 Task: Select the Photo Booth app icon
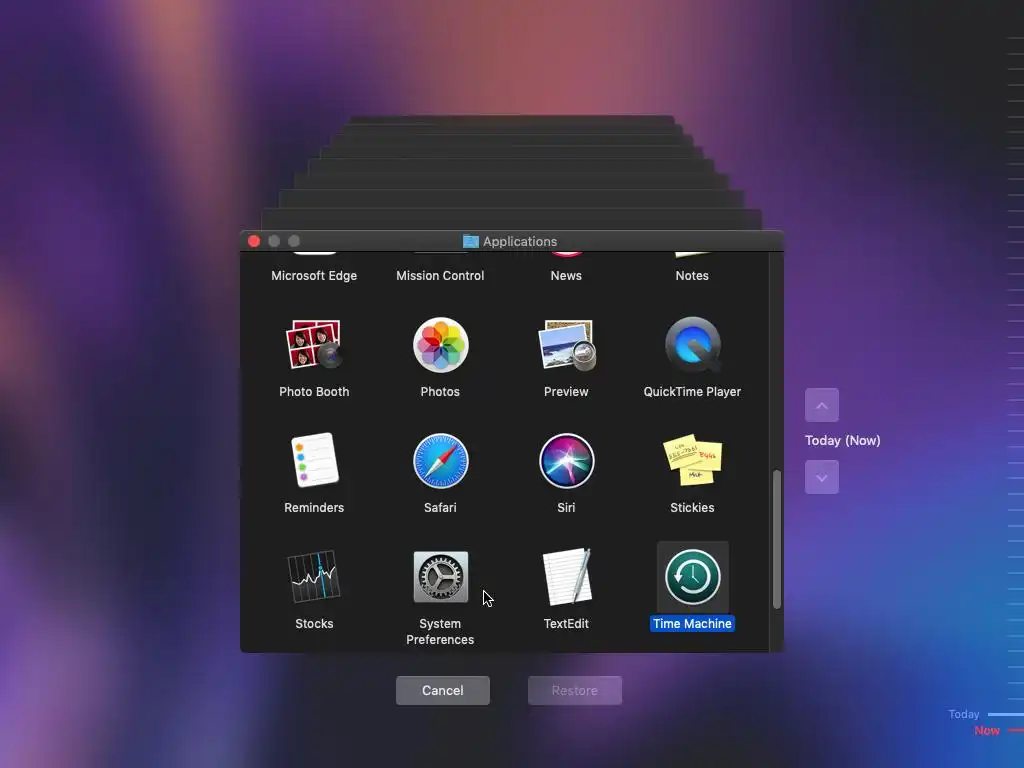click(x=313, y=344)
